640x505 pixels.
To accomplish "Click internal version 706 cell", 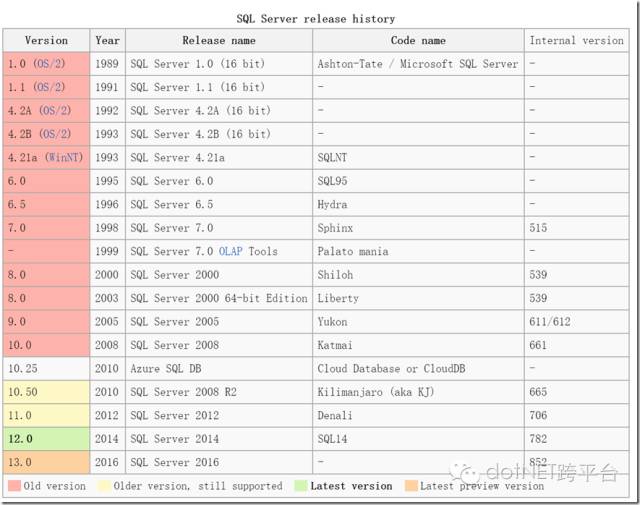I will [x=576, y=415].
